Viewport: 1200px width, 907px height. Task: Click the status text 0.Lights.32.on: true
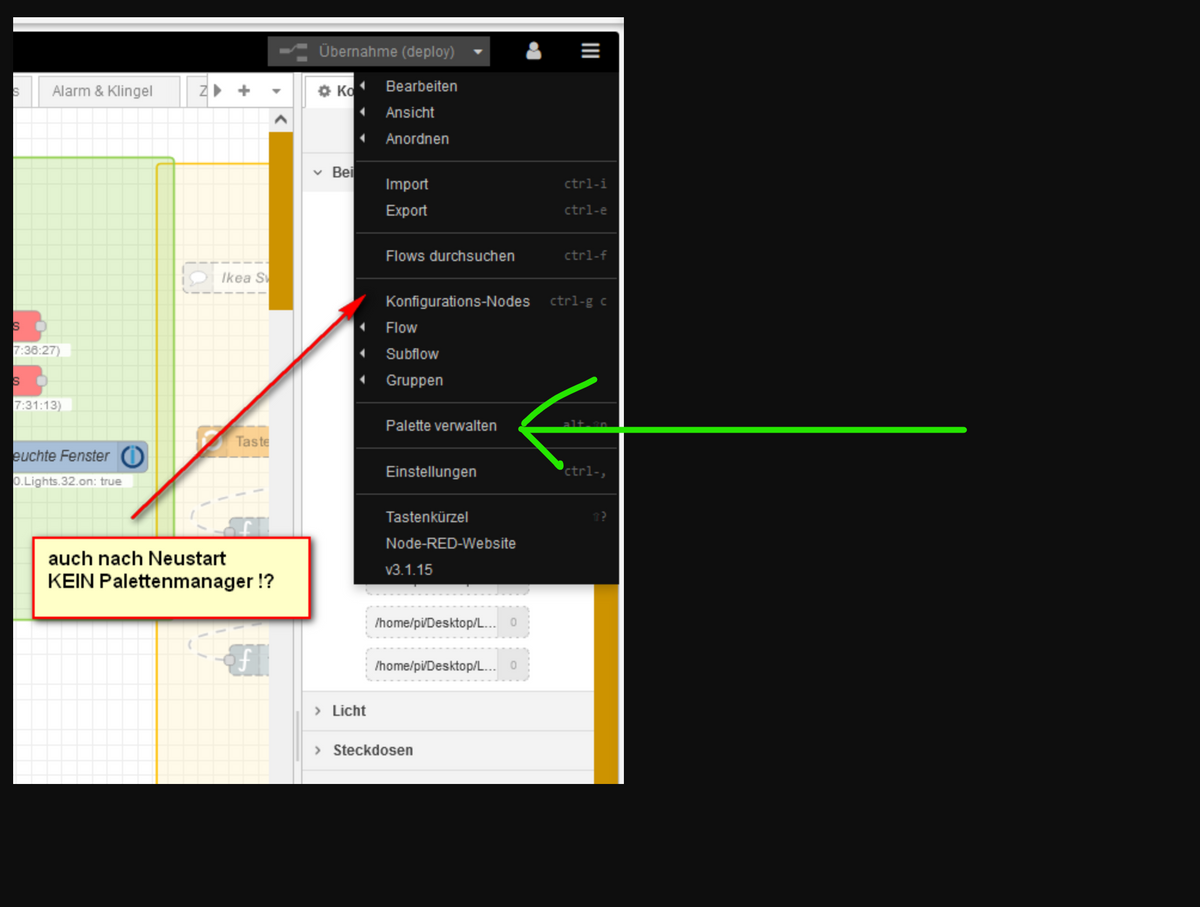[68, 481]
